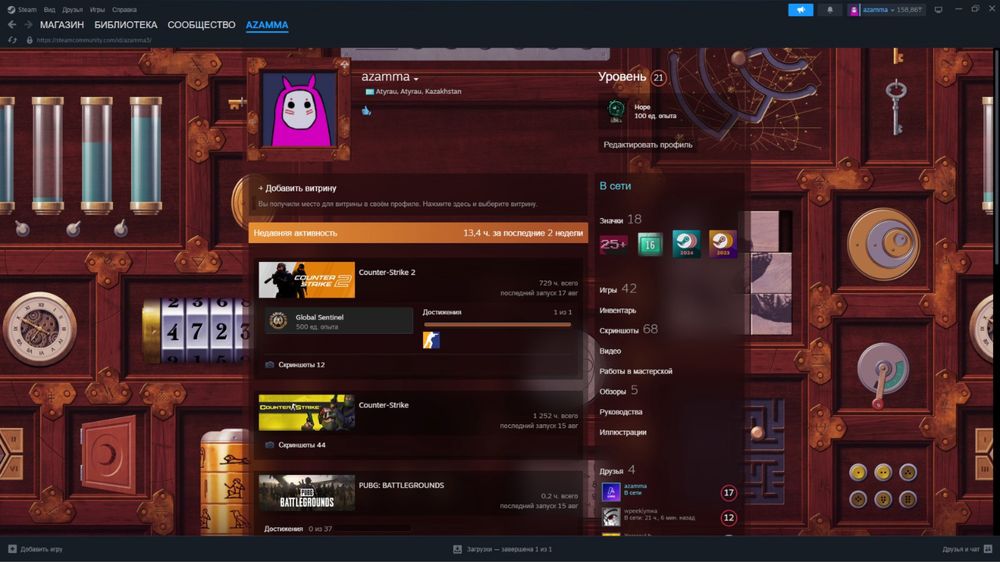Click friend azamma's blue avatar
1000x562 pixels.
(611, 492)
